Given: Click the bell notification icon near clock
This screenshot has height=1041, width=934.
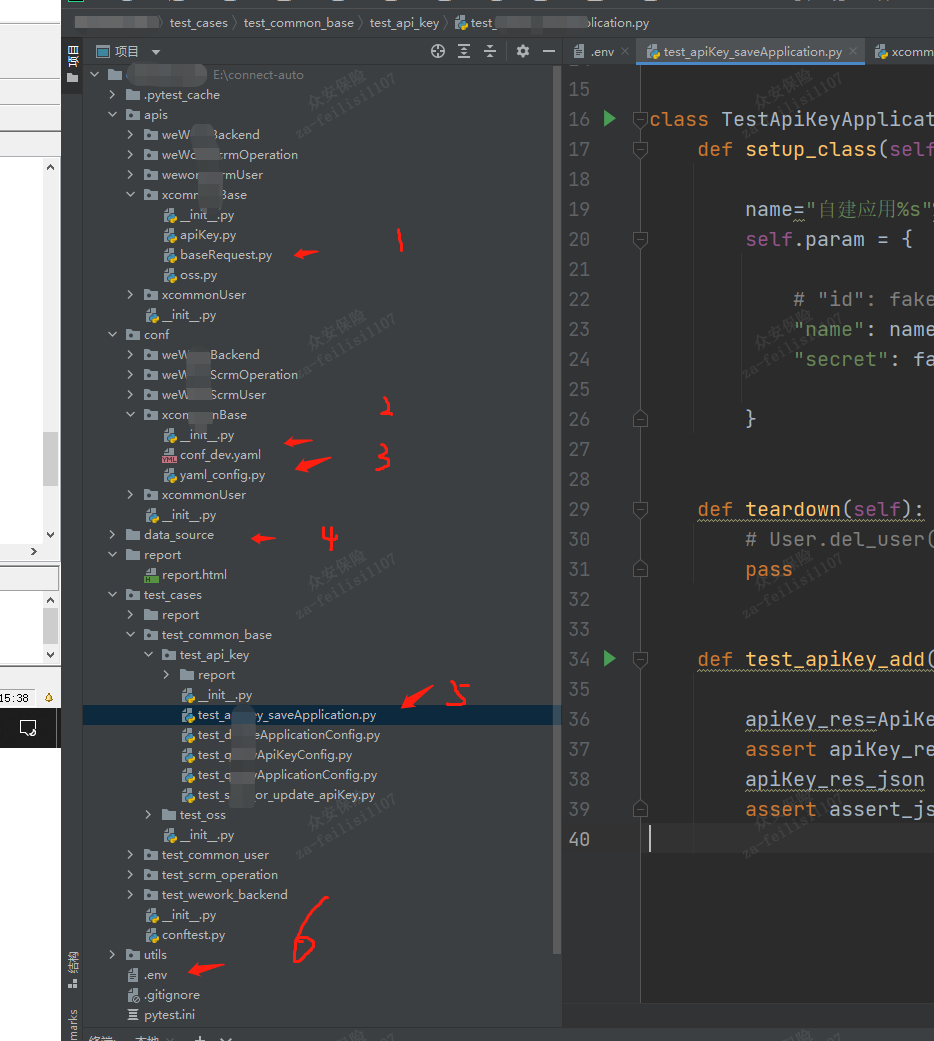Looking at the screenshot, I should [x=48, y=698].
